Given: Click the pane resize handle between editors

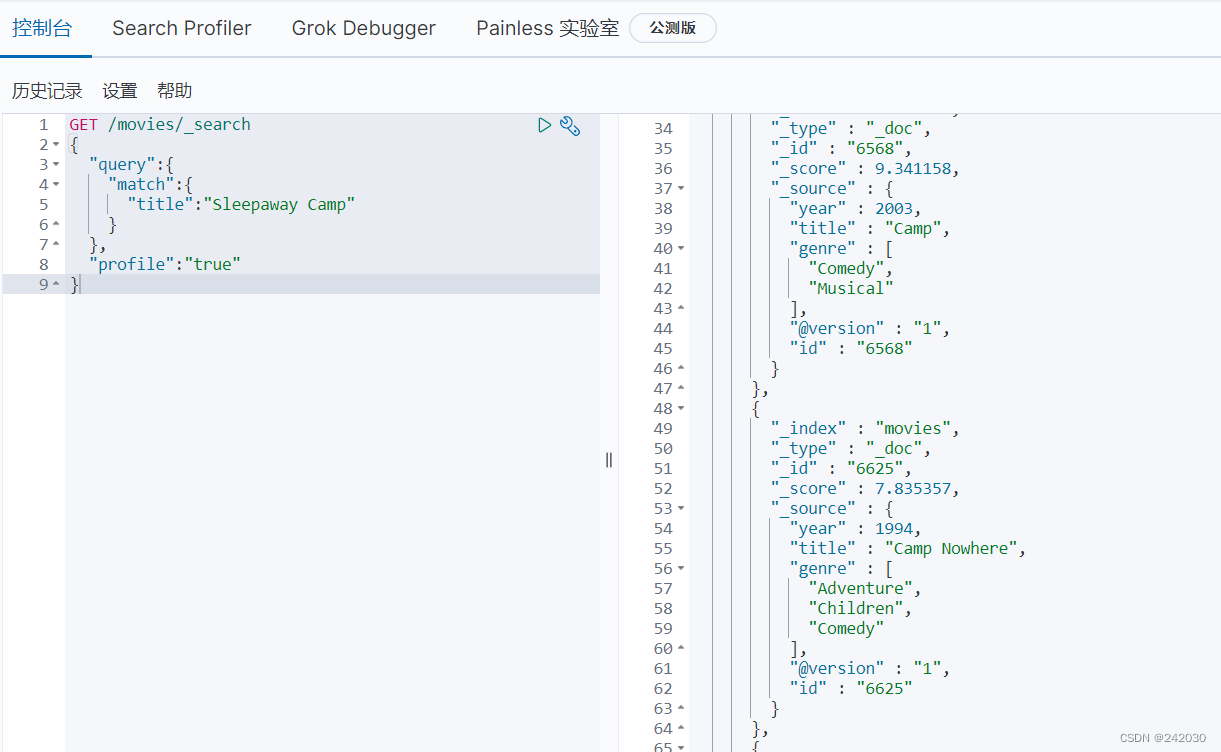Looking at the screenshot, I should pyautogui.click(x=608, y=460).
